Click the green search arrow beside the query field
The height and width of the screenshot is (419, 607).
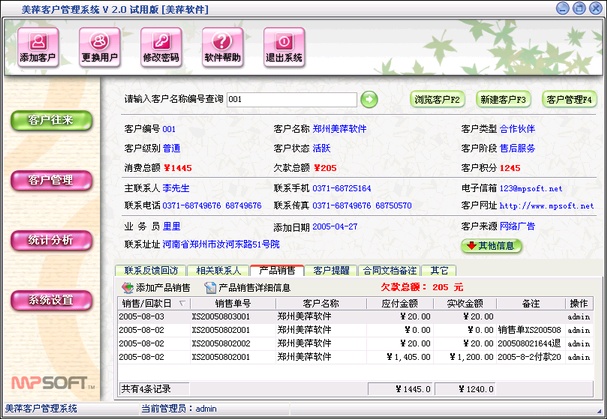coord(369,99)
